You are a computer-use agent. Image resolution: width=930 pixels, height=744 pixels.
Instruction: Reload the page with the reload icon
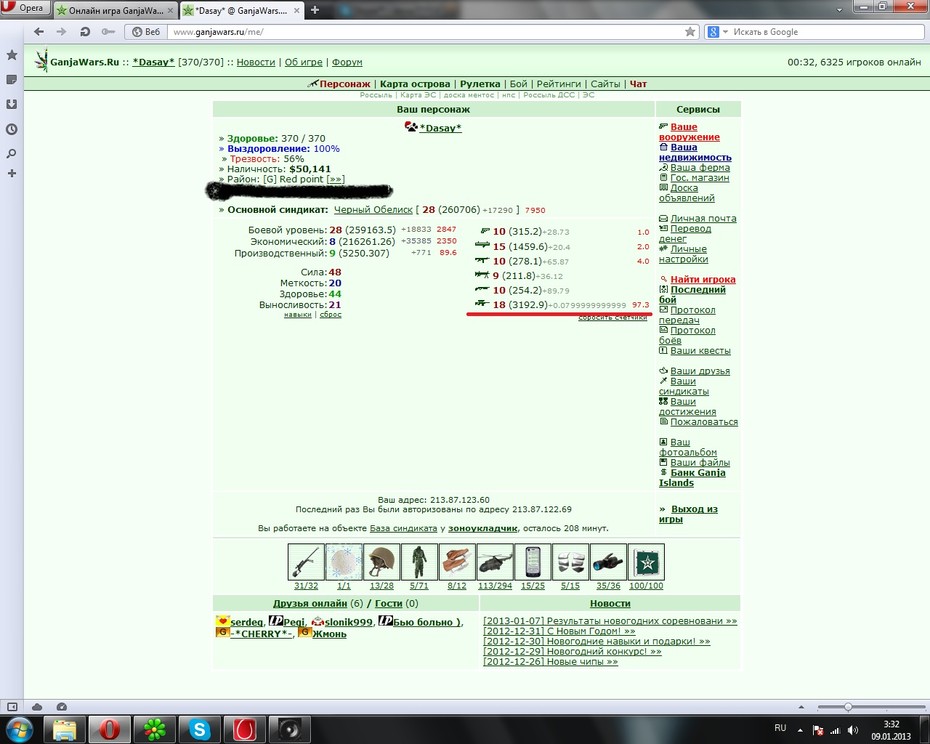point(85,32)
